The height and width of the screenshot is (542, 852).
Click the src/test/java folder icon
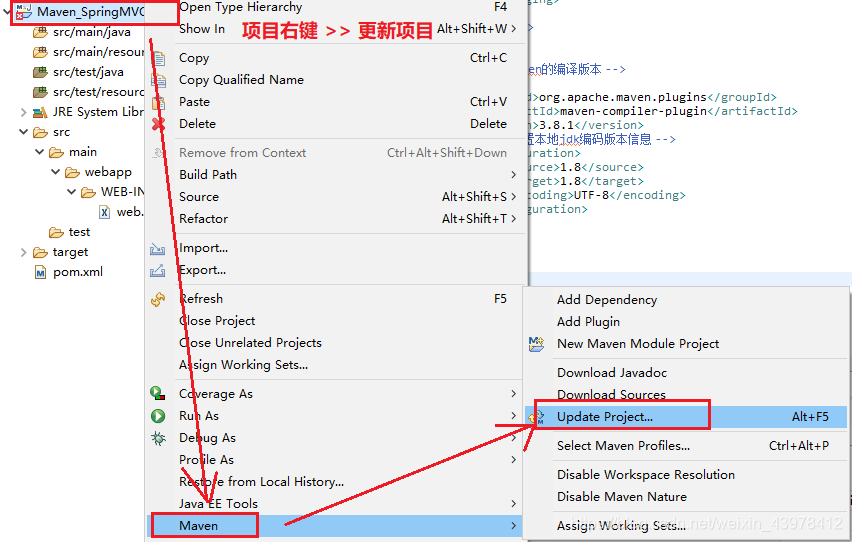(x=40, y=72)
